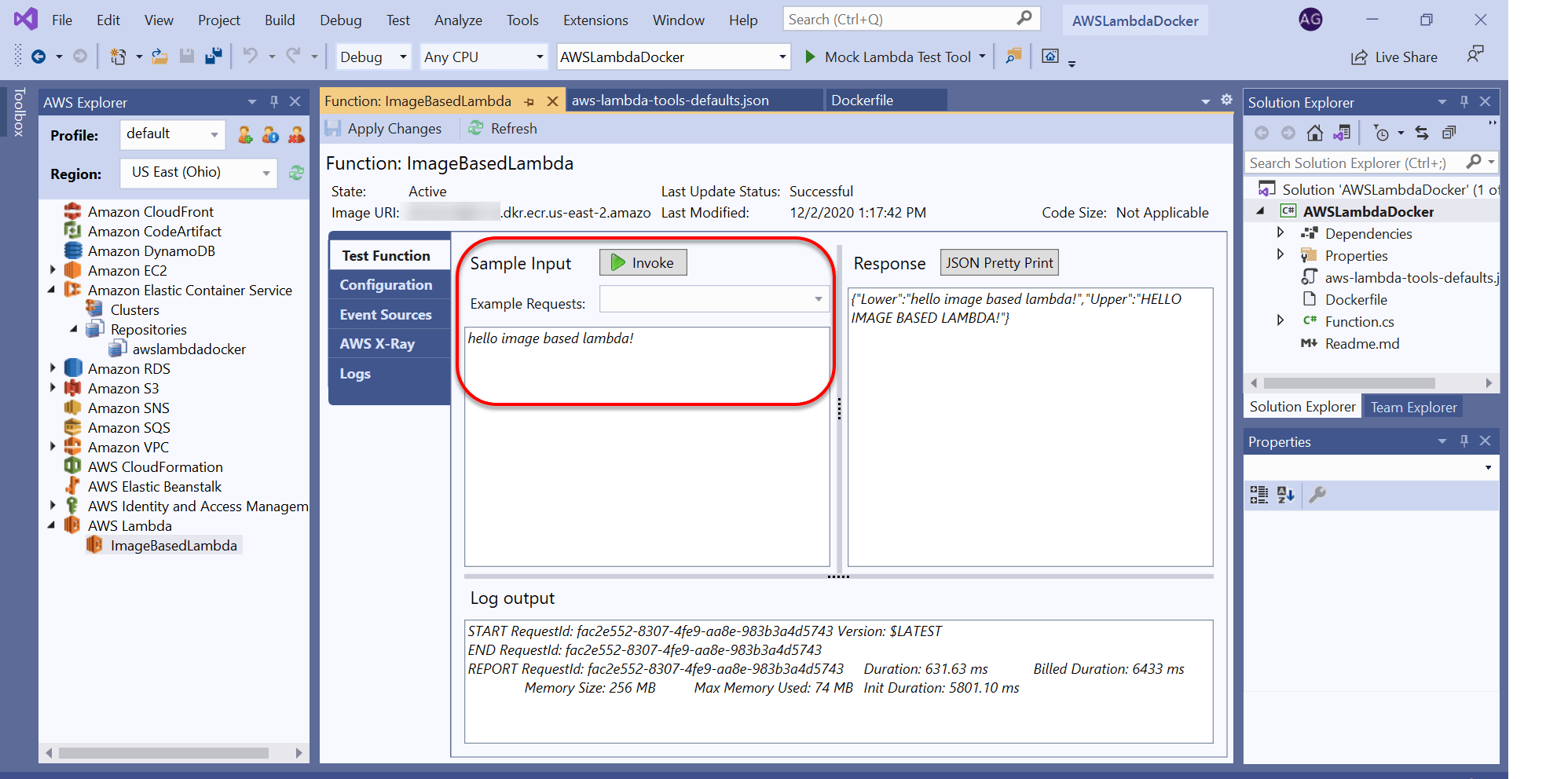
Task: Open the File menu
Action: click(x=62, y=20)
